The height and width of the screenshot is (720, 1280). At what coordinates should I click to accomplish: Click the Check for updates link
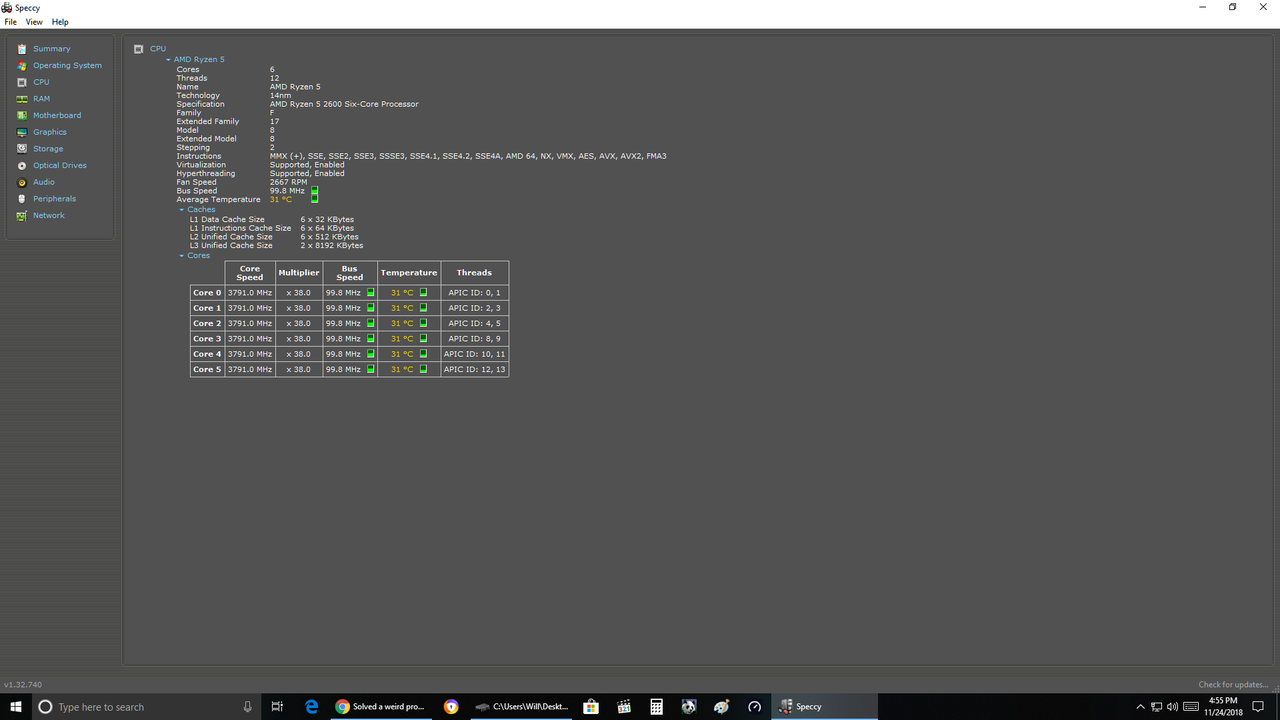coord(1234,685)
